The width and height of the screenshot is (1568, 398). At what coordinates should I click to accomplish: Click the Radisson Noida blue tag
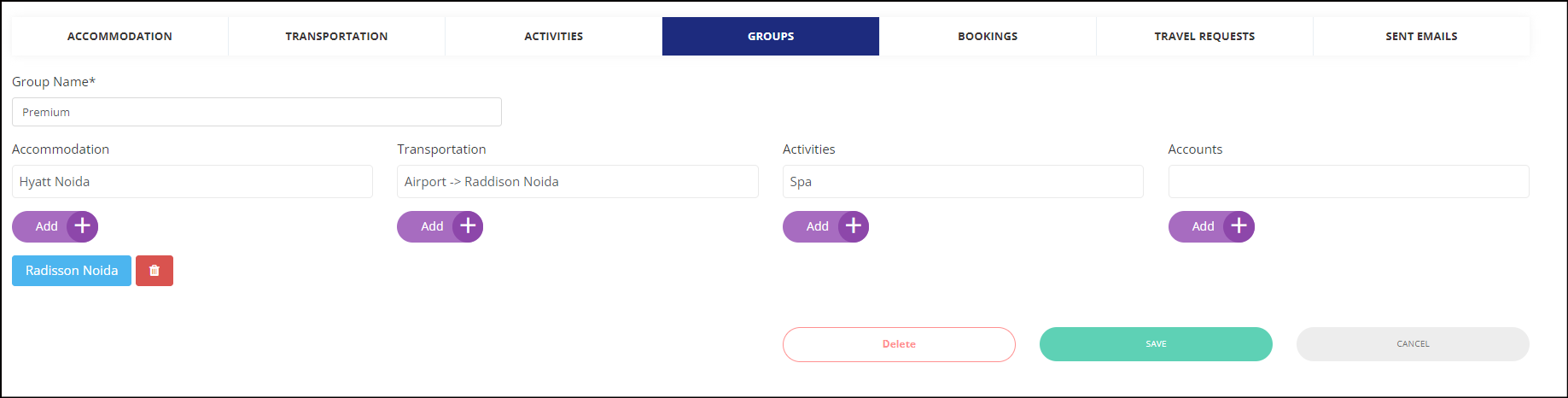coord(72,271)
